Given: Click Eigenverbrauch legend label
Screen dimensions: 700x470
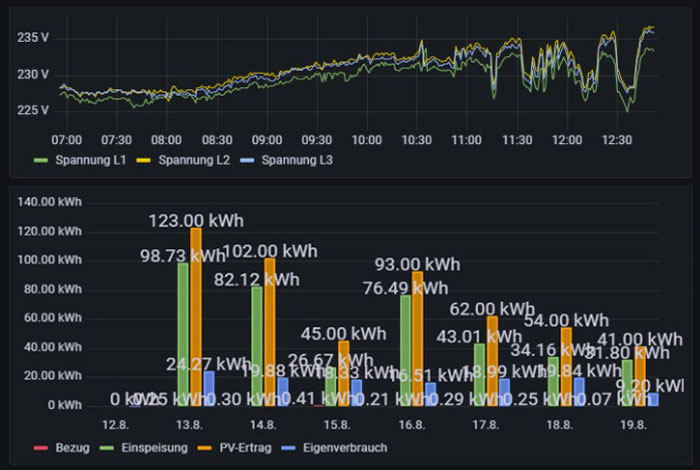Looking at the screenshot, I should 339,448.
